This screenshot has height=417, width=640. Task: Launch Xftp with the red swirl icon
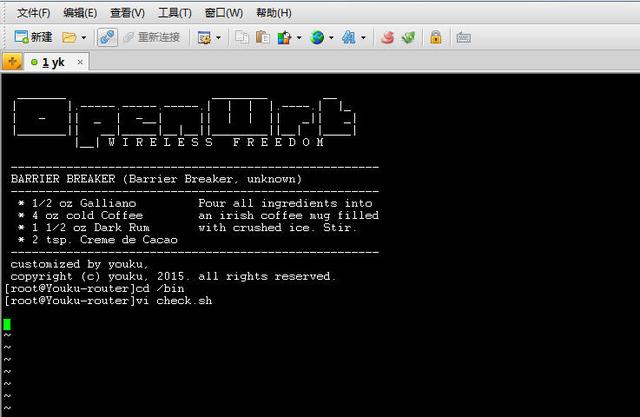[388, 38]
